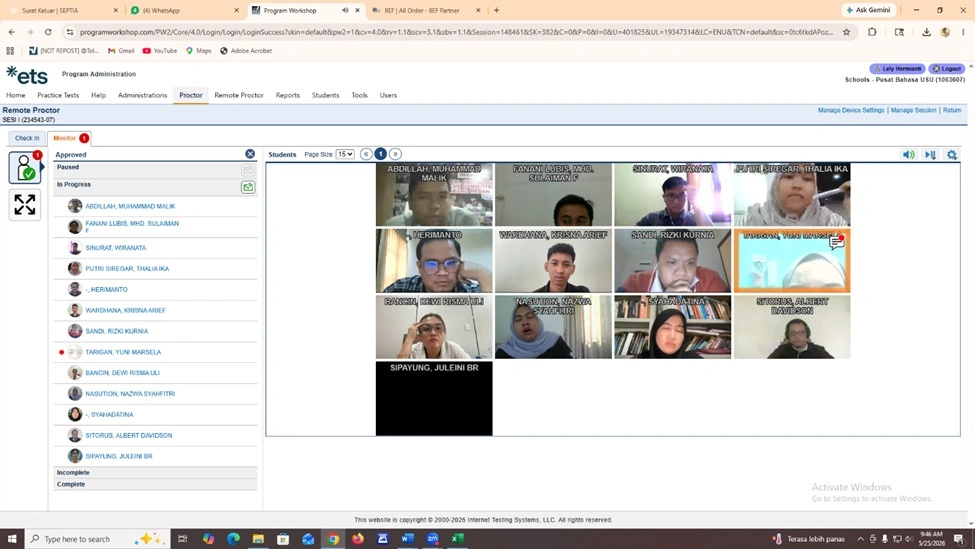The height and width of the screenshot is (549, 975).
Task: Open the YouTube bookmark
Action: coord(160,51)
